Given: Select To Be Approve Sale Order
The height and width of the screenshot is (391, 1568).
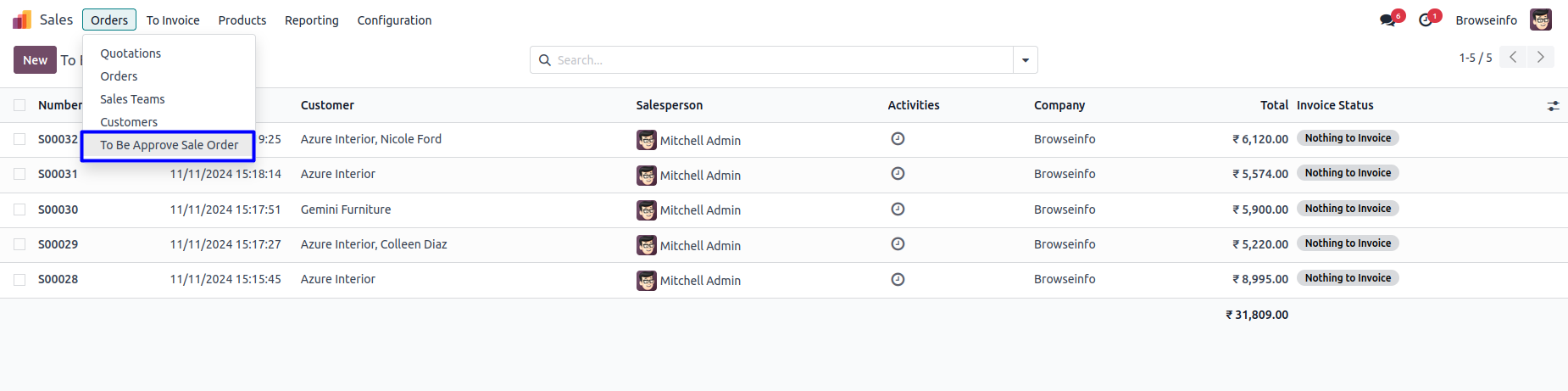Looking at the screenshot, I should pyautogui.click(x=169, y=145).
